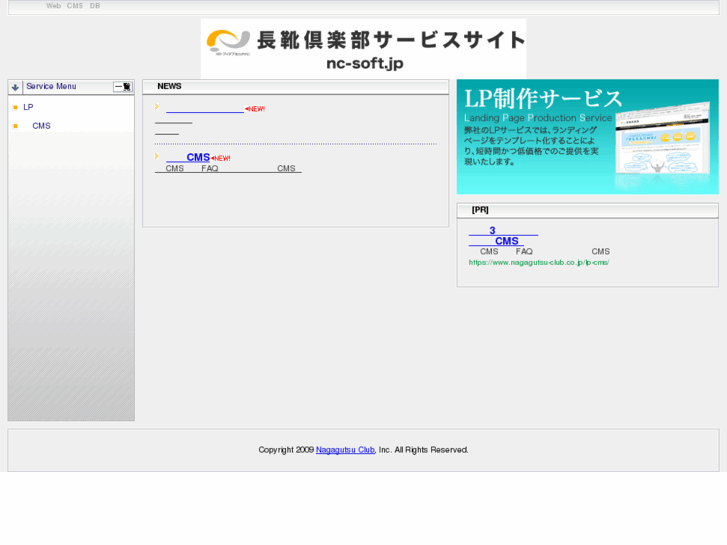This screenshot has height=545, width=727.
Task: Click the NEWS panel header
Action: pos(296,87)
